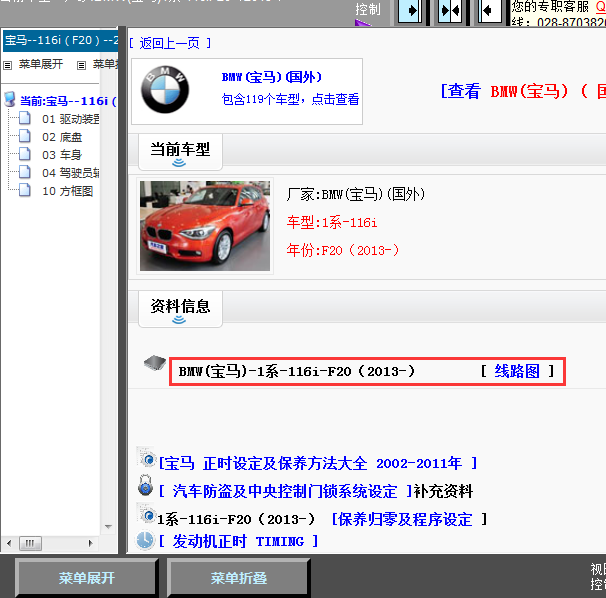Click small icon left of top 菜单折叠
Image resolution: width=606 pixels, height=598 pixels.
[x=81, y=65]
